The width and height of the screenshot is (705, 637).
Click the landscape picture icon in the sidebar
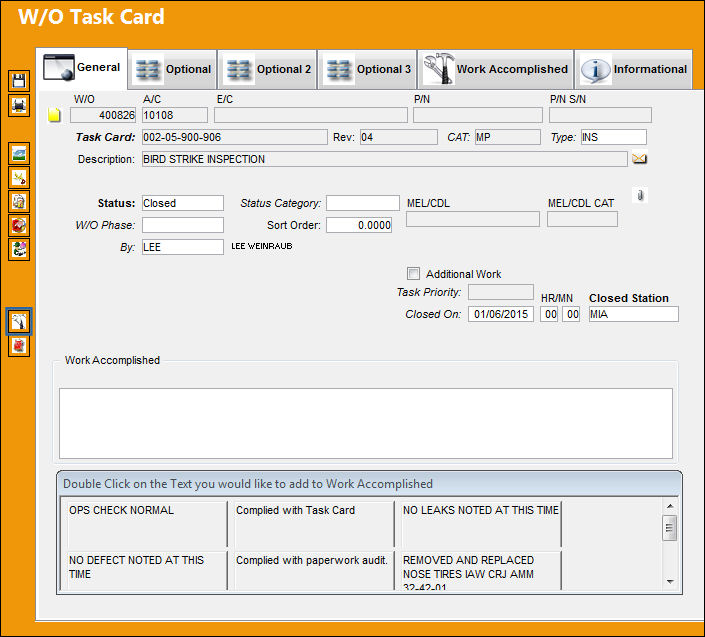click(x=19, y=154)
